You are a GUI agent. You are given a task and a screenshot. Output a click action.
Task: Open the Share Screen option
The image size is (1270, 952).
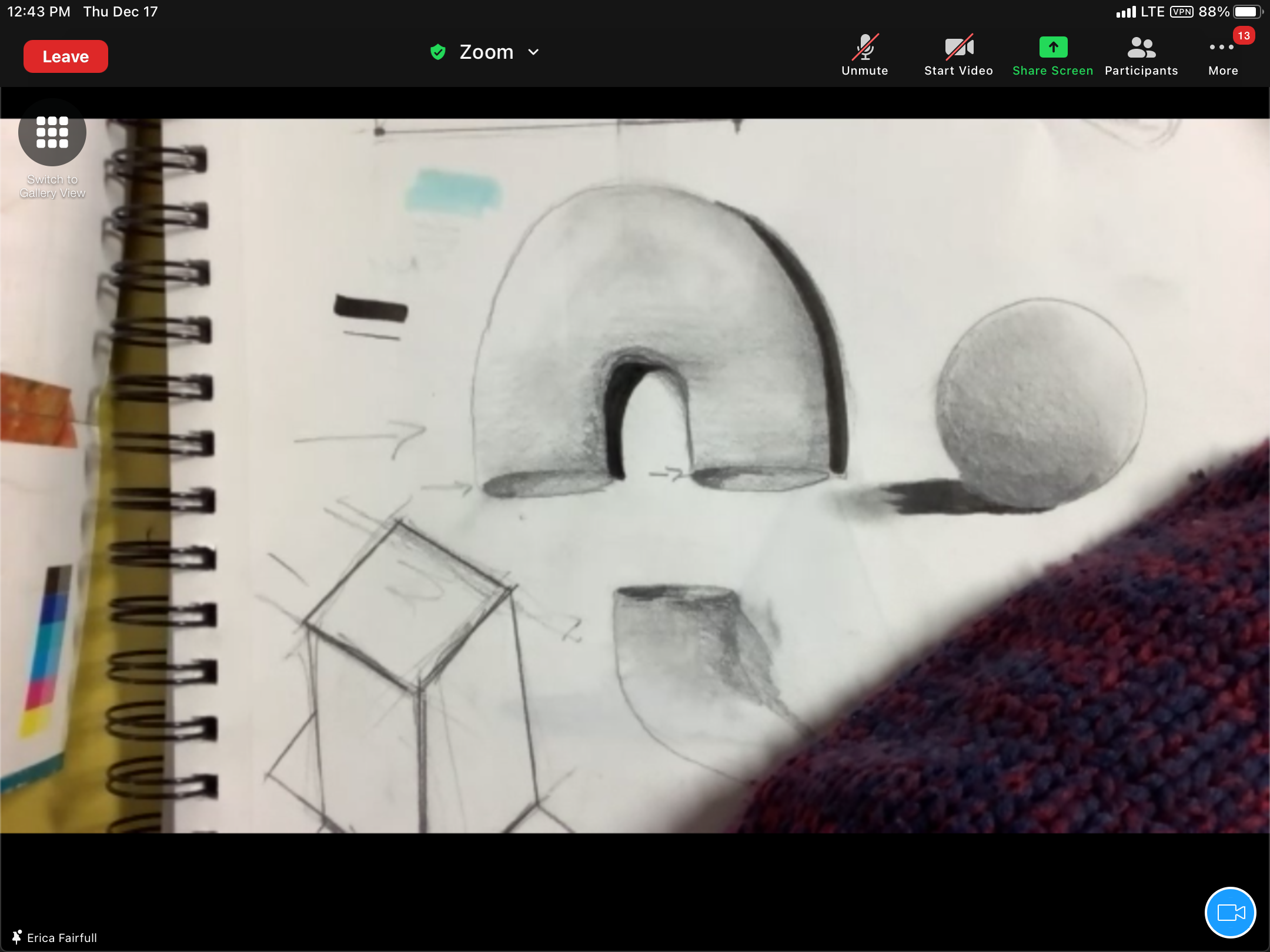click(1052, 55)
